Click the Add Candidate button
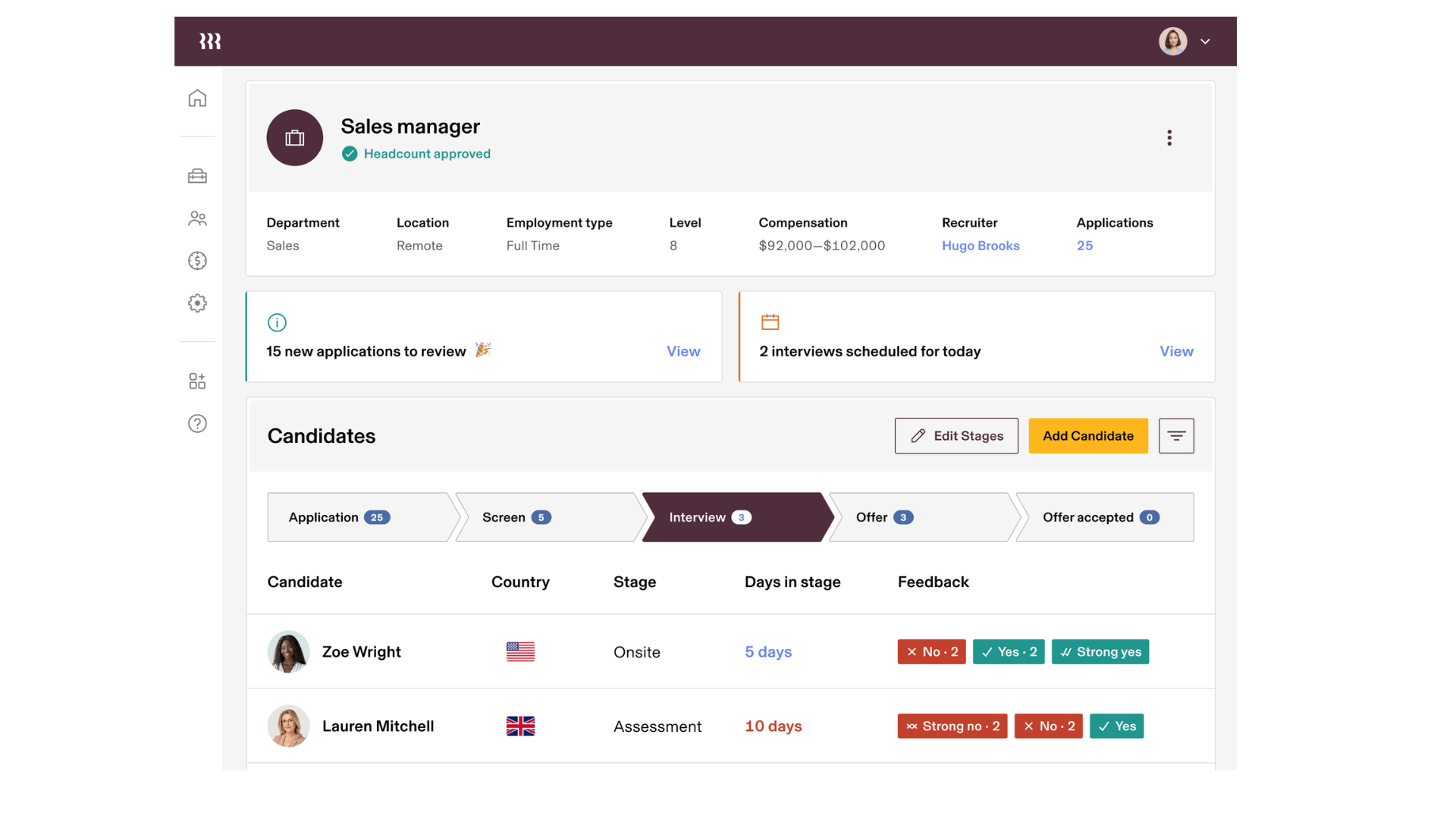Screen dimensions: 1456x819 [1087, 436]
